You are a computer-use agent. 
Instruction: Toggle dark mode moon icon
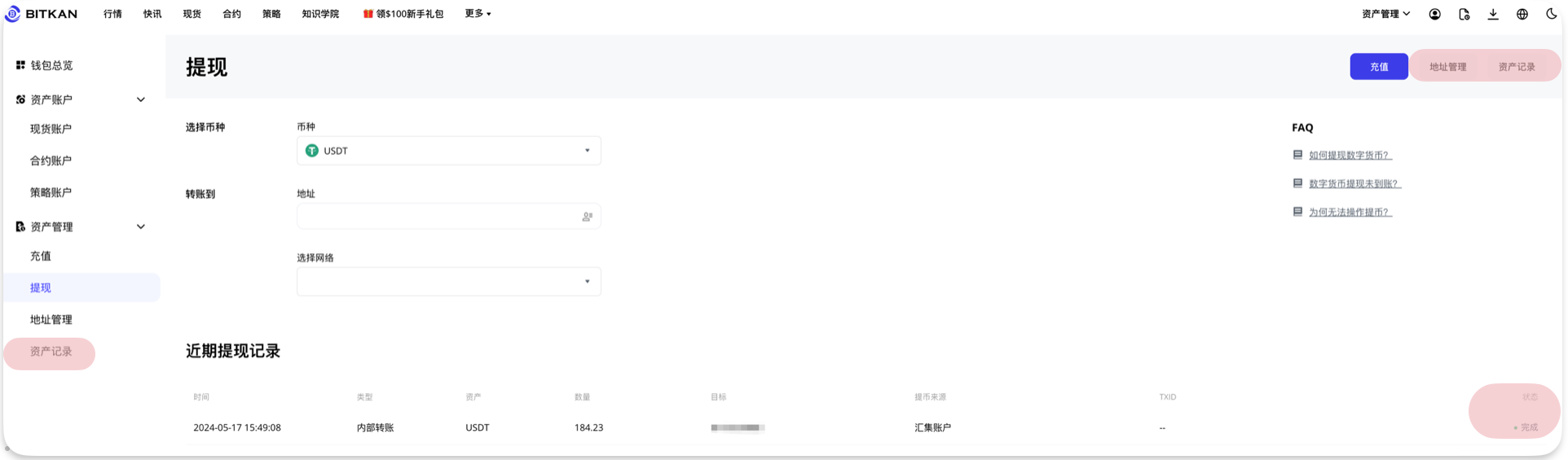1551,14
